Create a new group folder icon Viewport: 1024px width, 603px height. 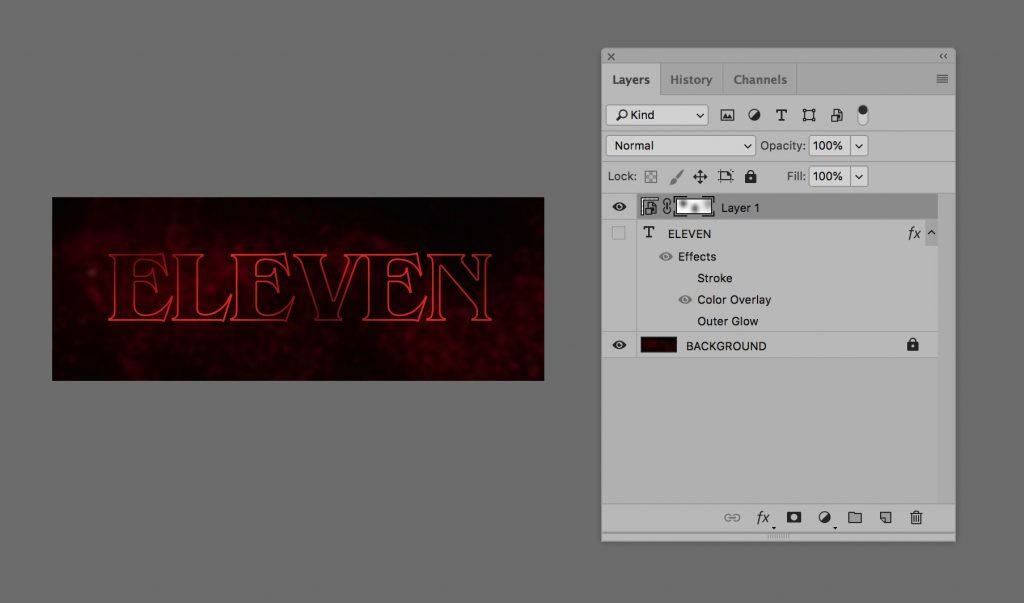(855, 517)
